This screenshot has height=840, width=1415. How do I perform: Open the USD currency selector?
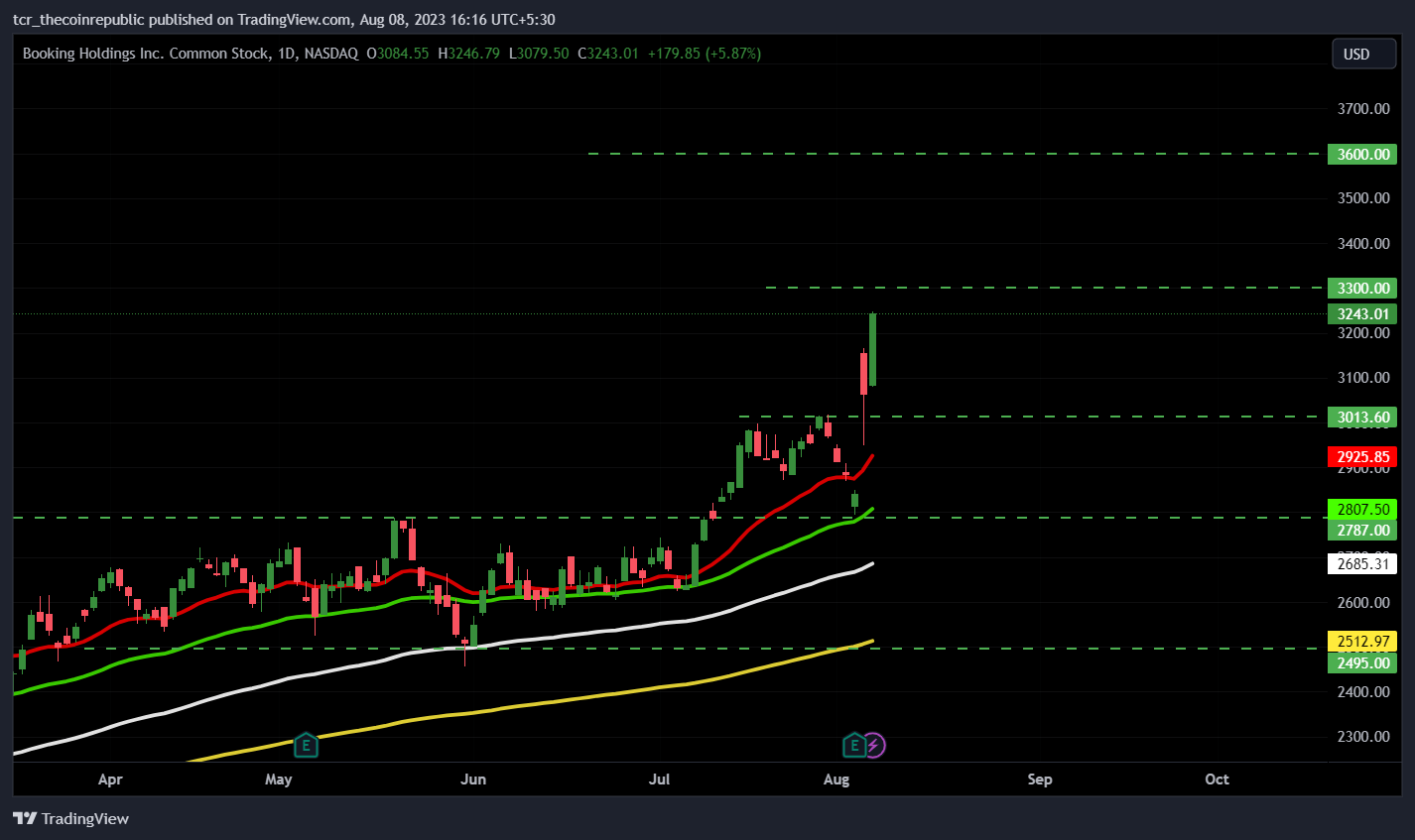pyautogui.click(x=1363, y=55)
